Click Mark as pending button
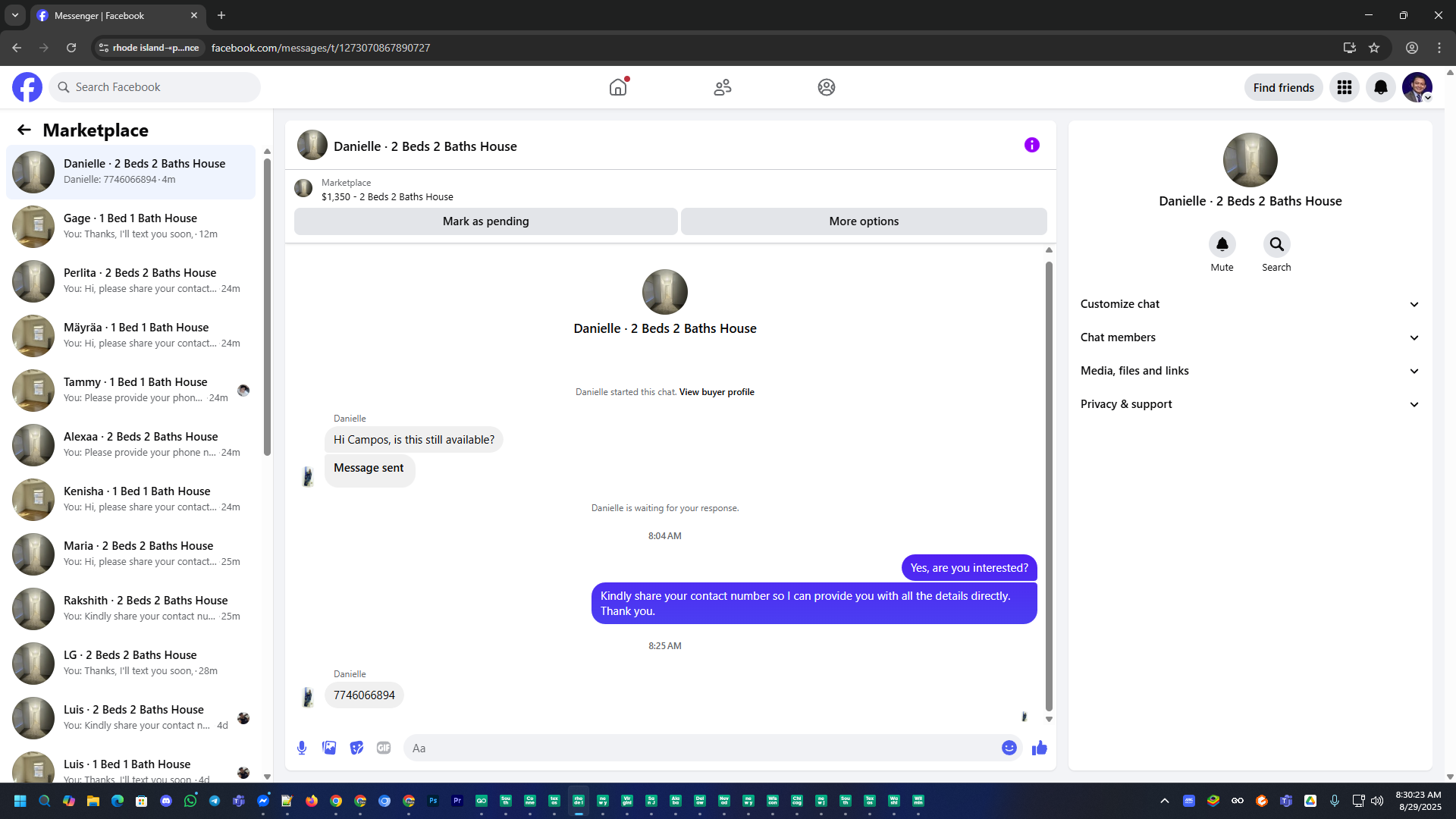 click(485, 221)
